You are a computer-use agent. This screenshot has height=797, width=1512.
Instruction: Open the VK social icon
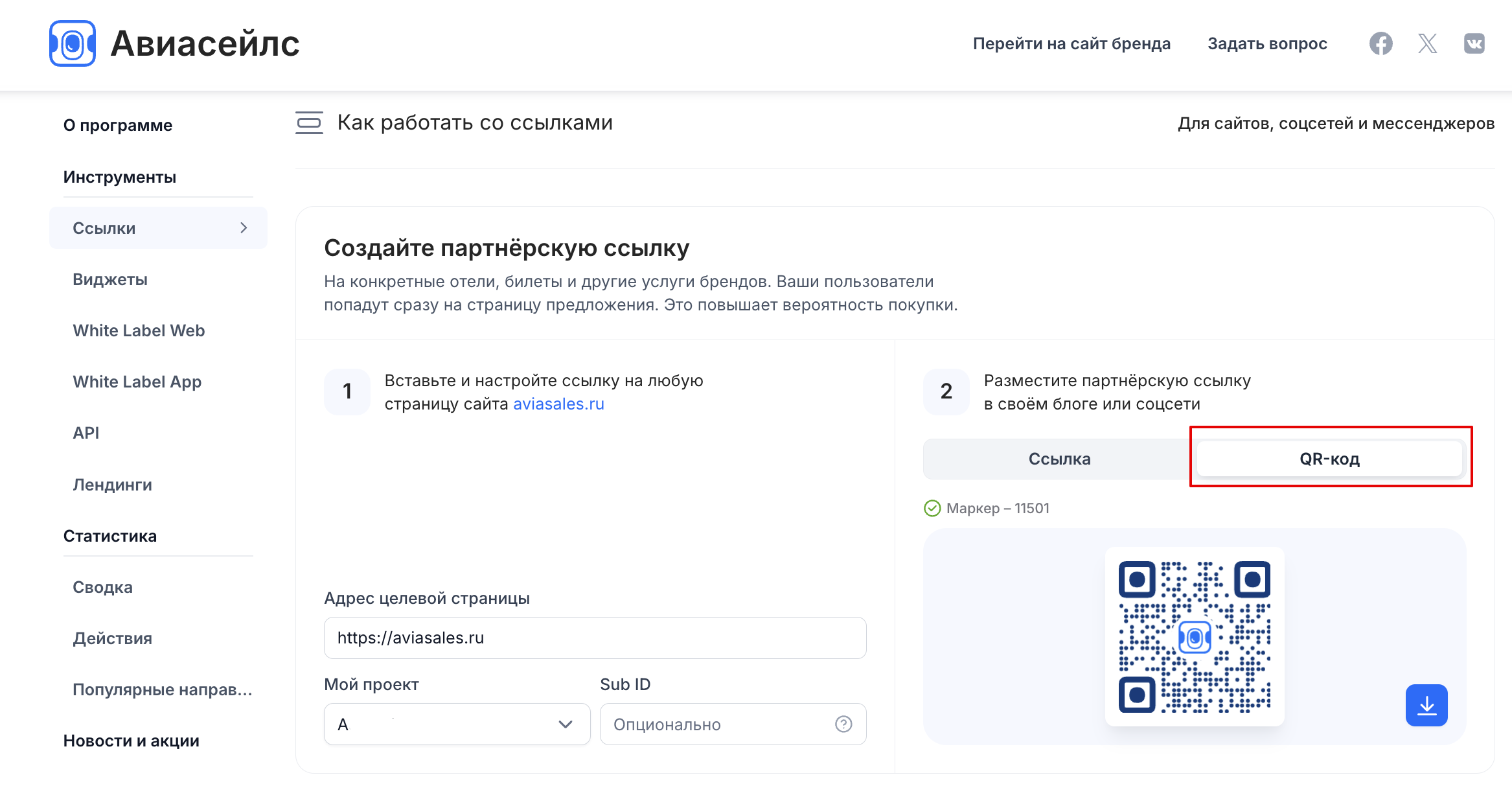pos(1474,43)
